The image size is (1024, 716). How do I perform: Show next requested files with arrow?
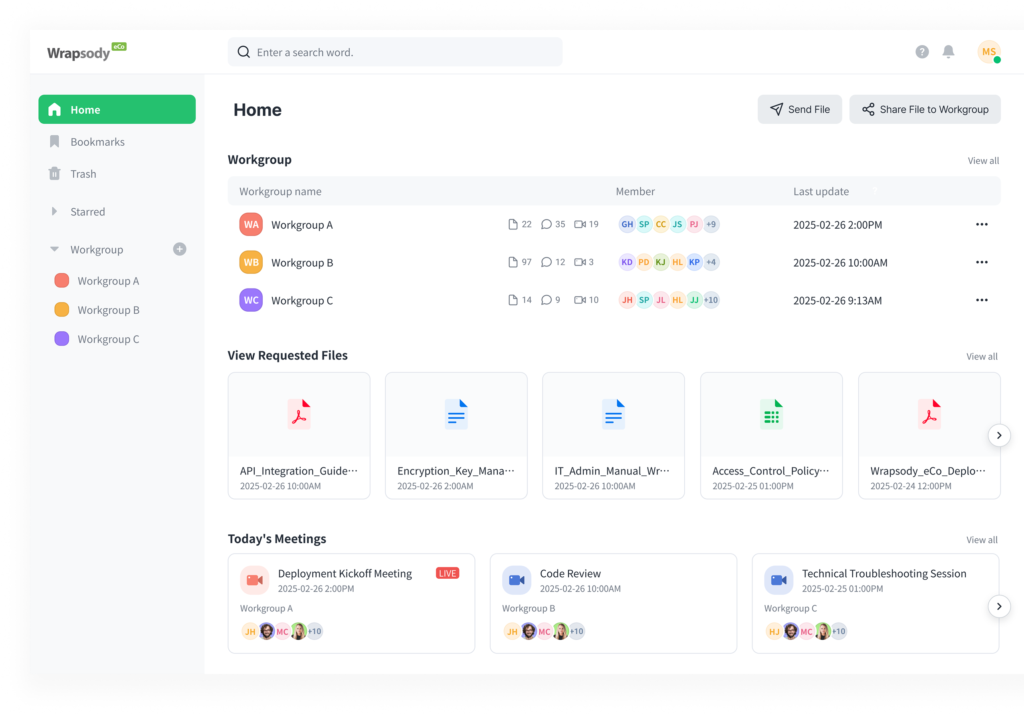(999, 435)
